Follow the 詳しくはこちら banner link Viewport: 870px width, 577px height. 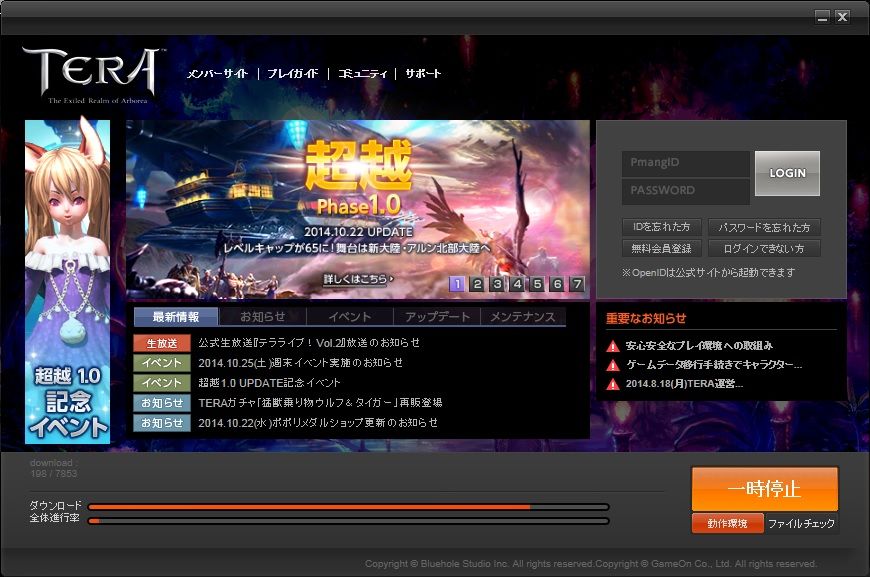pos(358,279)
